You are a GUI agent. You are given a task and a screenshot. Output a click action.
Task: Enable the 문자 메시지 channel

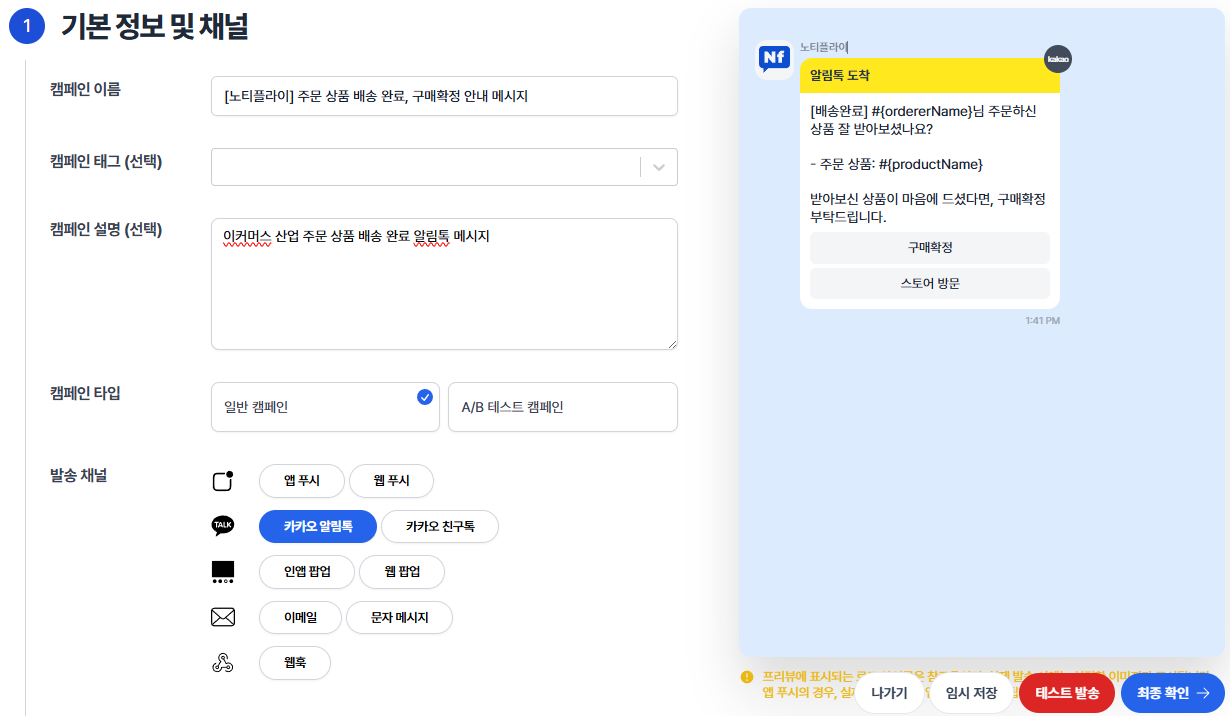pos(399,617)
